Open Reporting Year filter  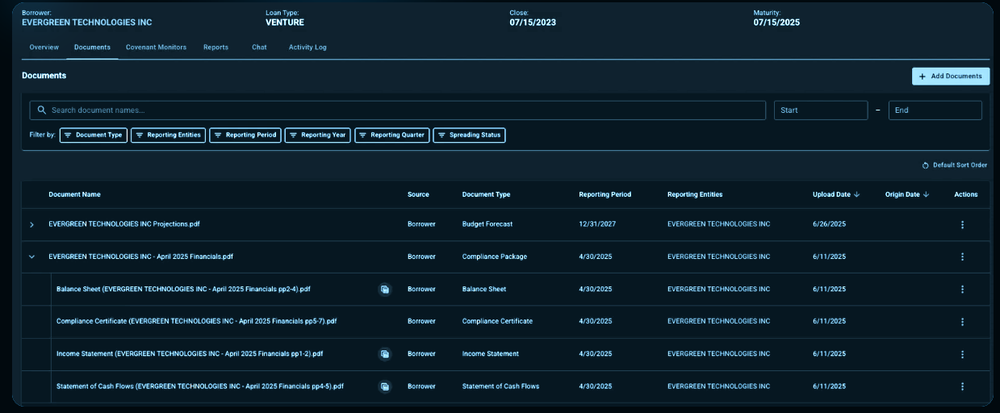click(x=318, y=136)
